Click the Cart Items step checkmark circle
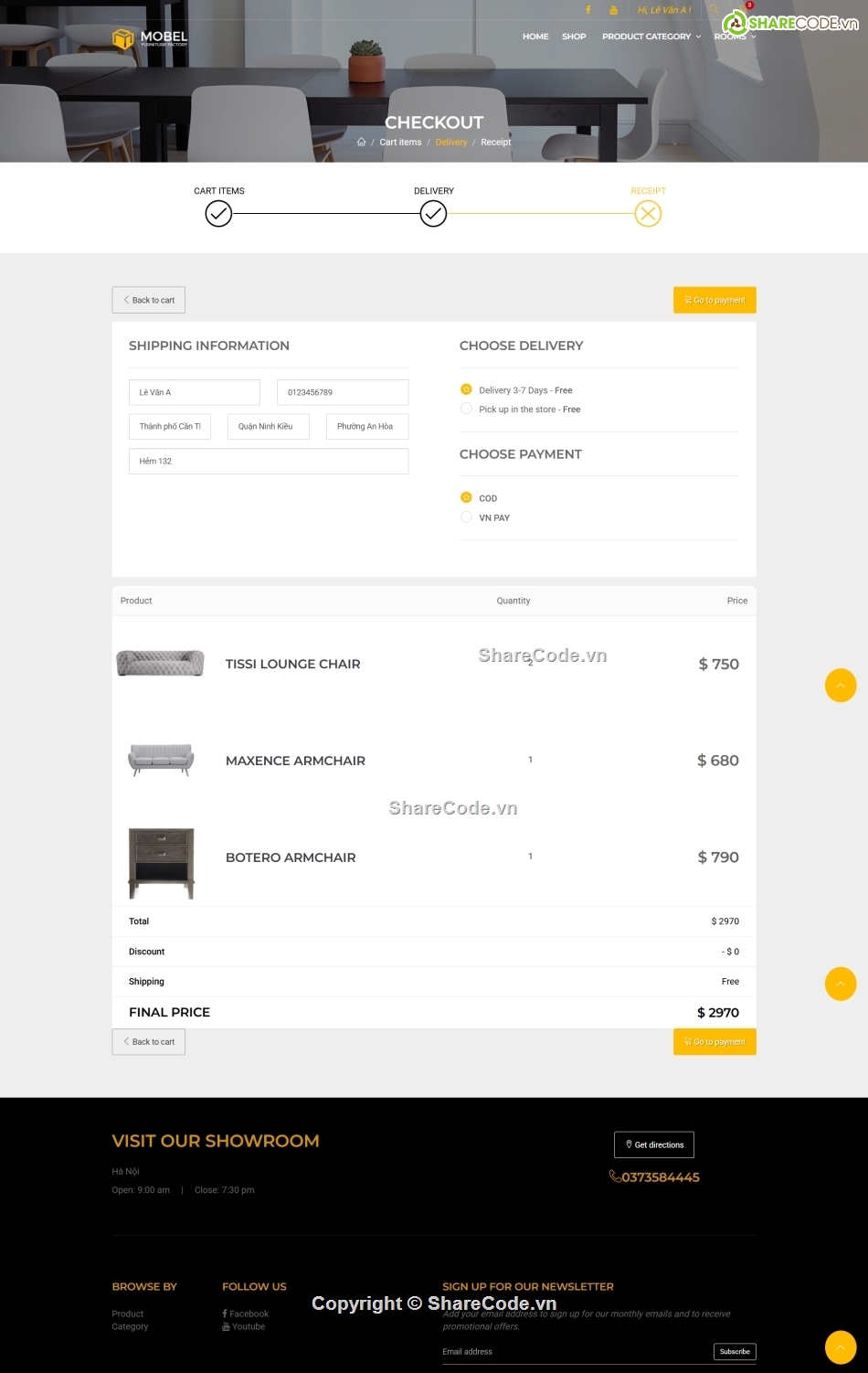This screenshot has width=868, height=1373. click(x=218, y=214)
